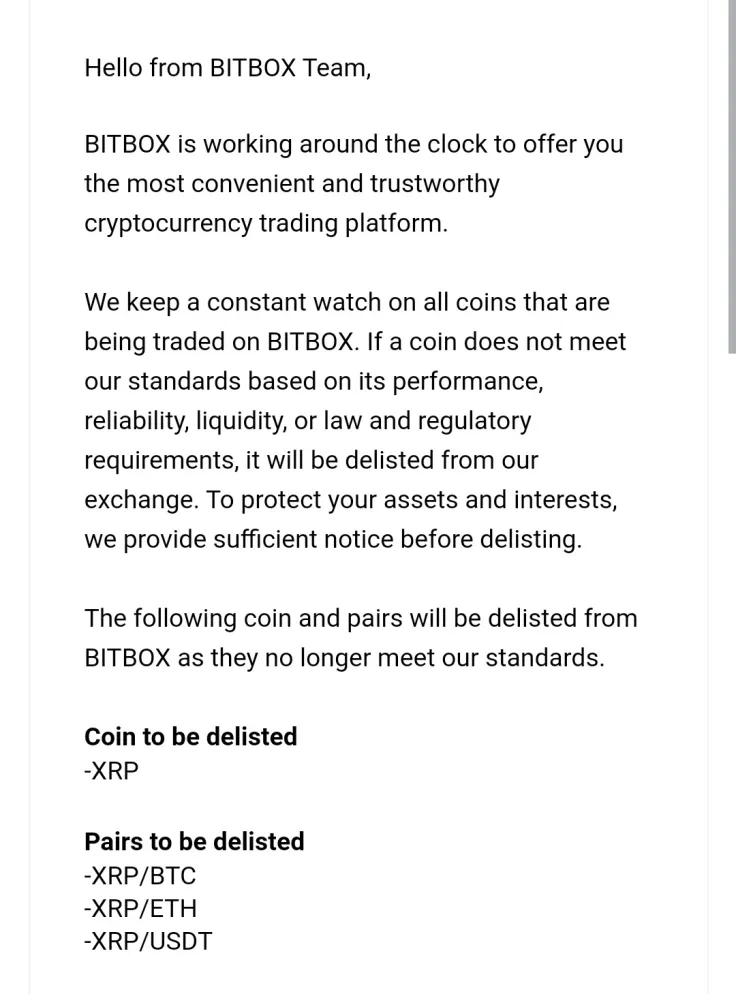Click the line 'BITBOX as they no longer meet'

tap(345, 658)
